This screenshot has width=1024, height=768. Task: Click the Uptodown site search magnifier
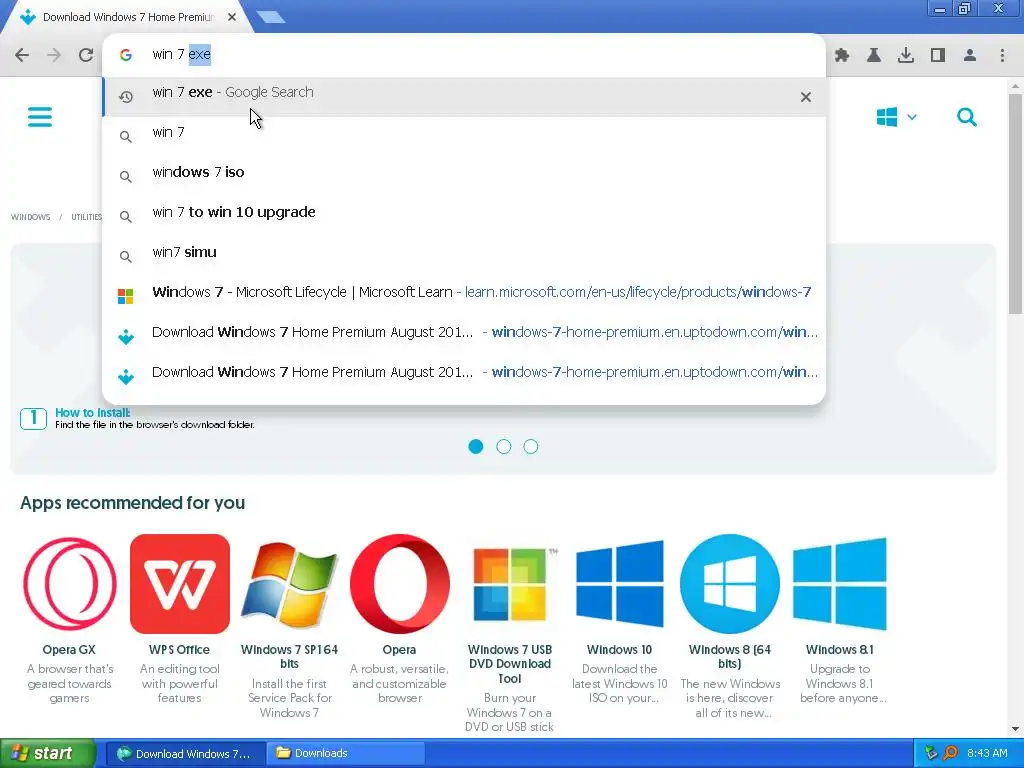(967, 118)
